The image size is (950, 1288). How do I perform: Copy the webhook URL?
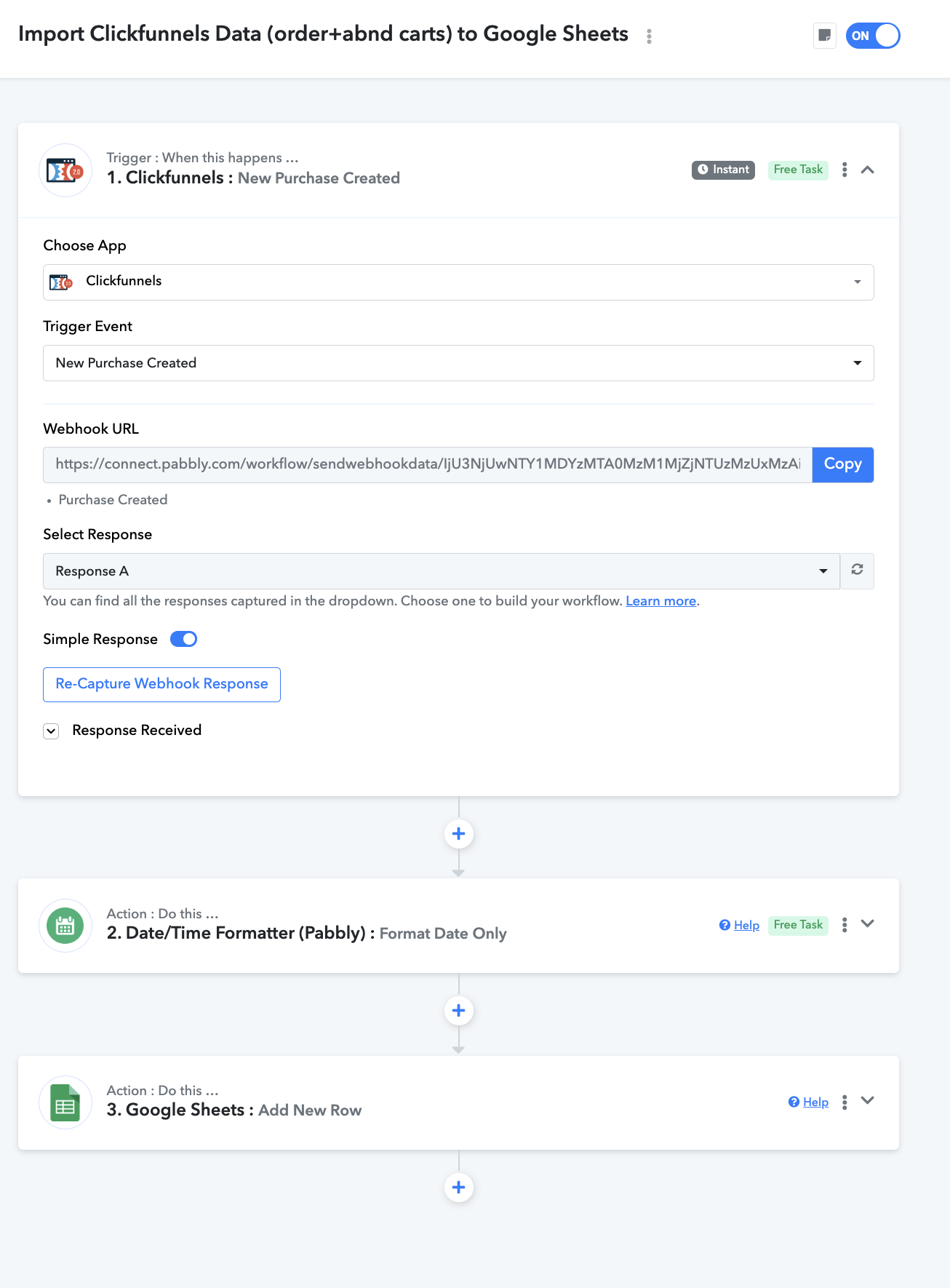[842, 464]
